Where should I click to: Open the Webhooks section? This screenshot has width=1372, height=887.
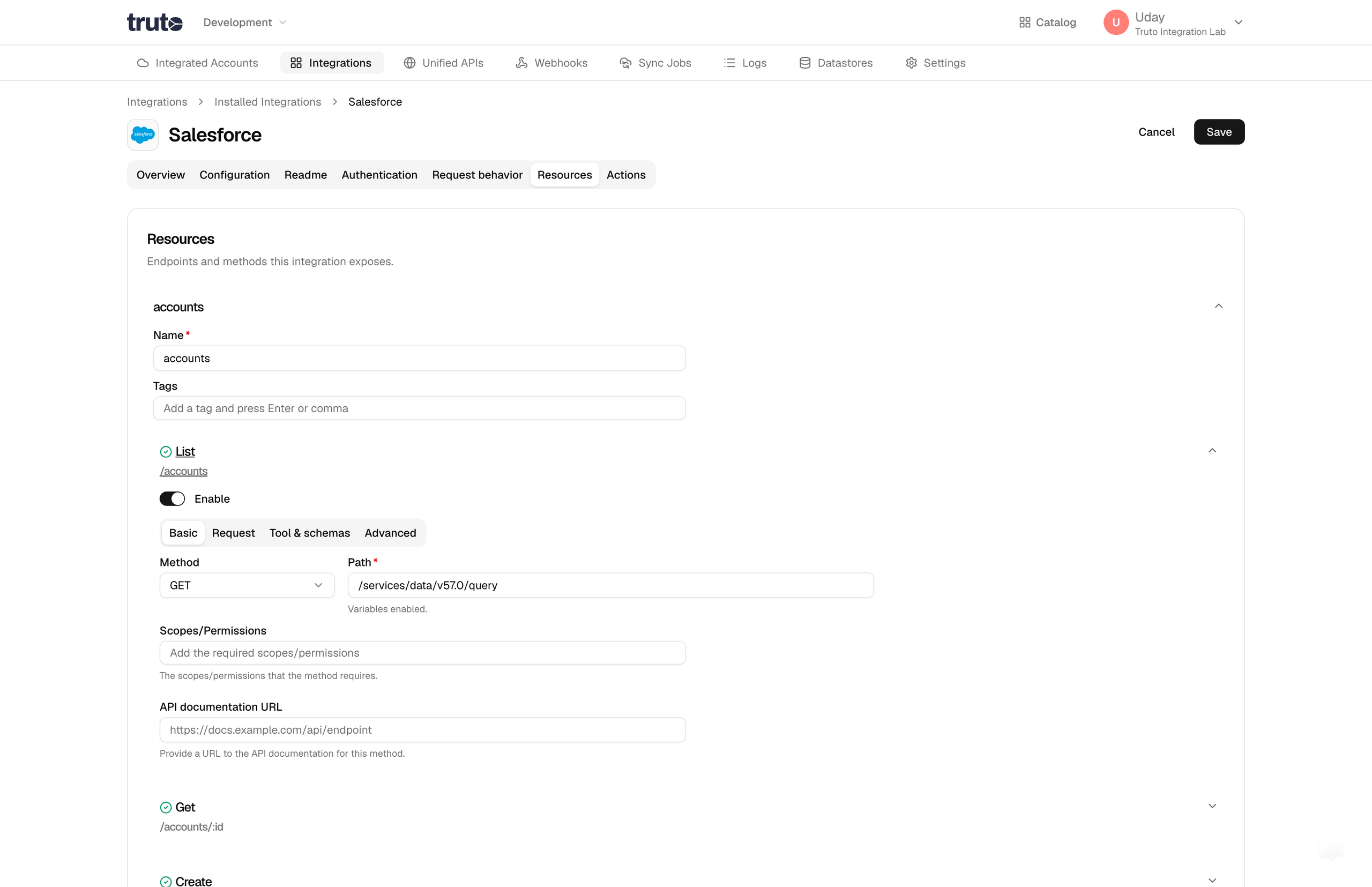551,63
